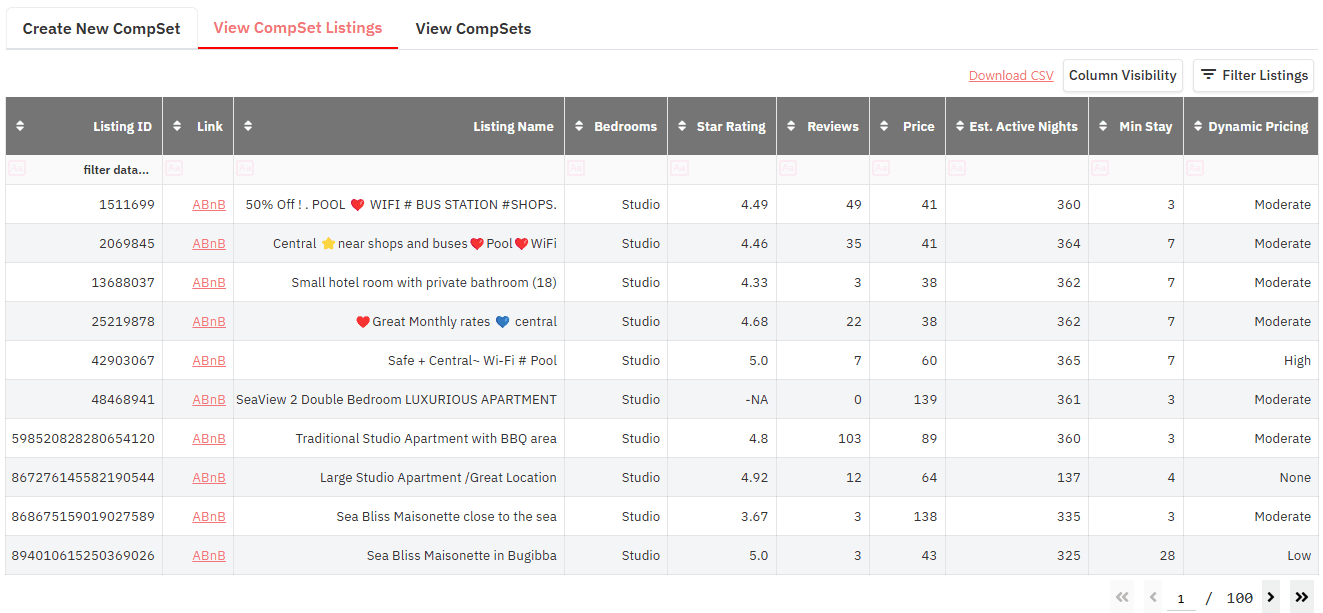Open ABnB link for listing 2069845
This screenshot has width=1323, height=613.
pos(209,243)
